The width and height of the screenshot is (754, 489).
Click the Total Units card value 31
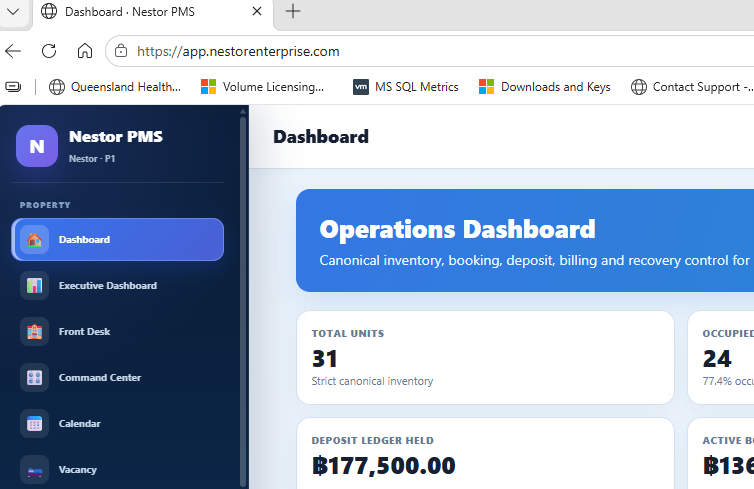[325, 359]
